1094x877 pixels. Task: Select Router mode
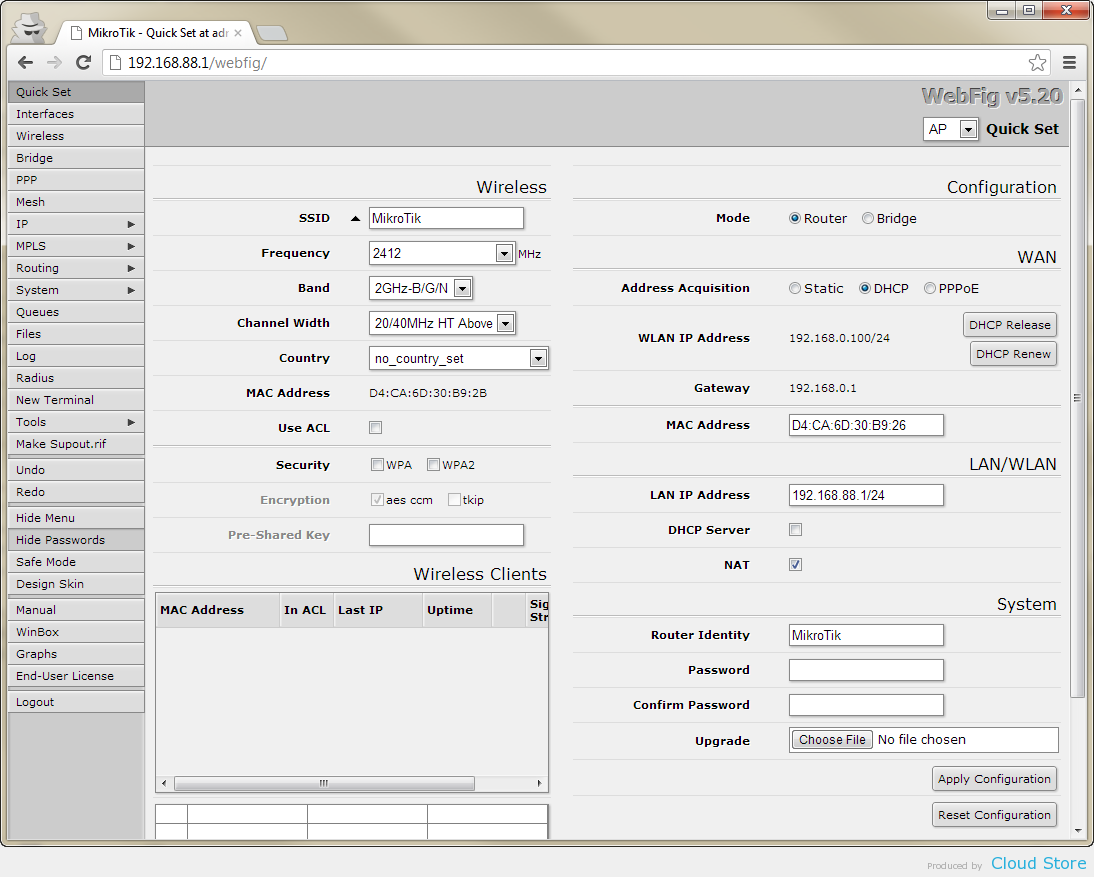(795, 218)
